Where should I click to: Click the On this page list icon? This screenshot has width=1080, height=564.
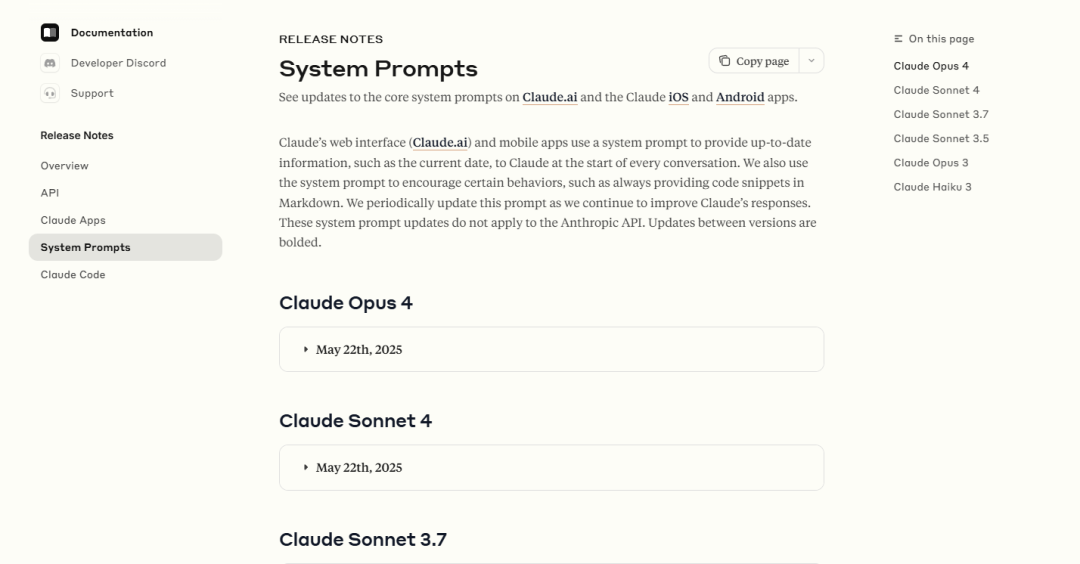click(899, 39)
